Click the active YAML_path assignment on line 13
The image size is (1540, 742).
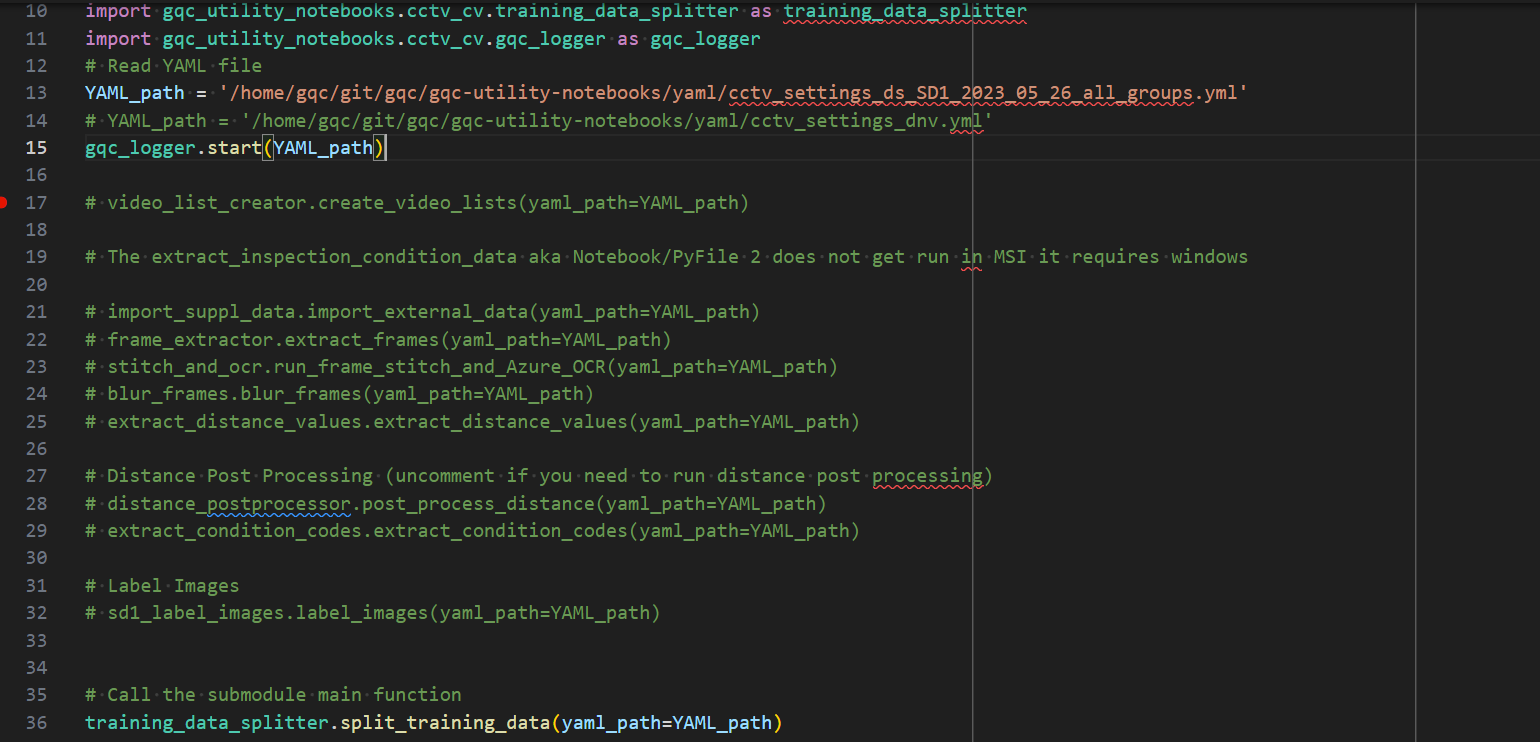pos(666,93)
